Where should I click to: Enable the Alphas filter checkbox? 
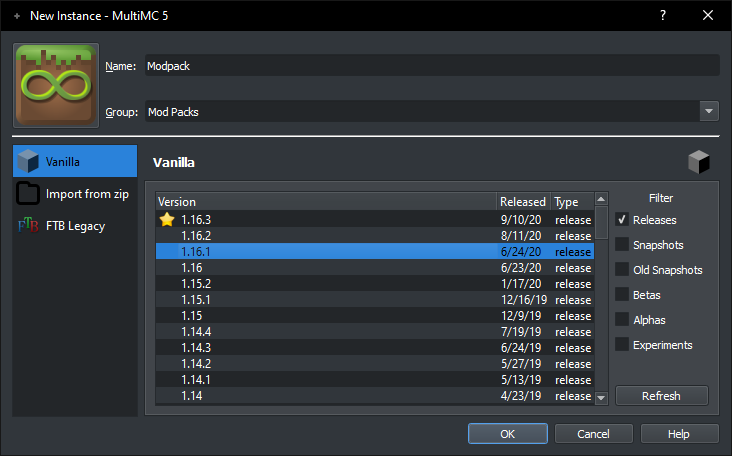pyautogui.click(x=622, y=319)
